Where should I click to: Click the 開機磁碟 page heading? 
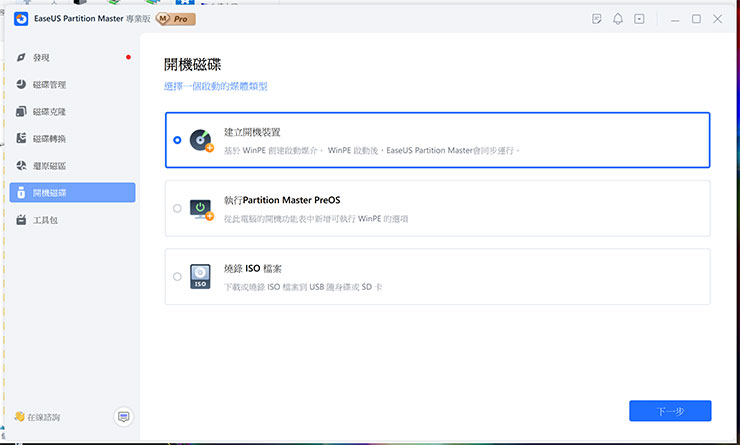click(193, 64)
